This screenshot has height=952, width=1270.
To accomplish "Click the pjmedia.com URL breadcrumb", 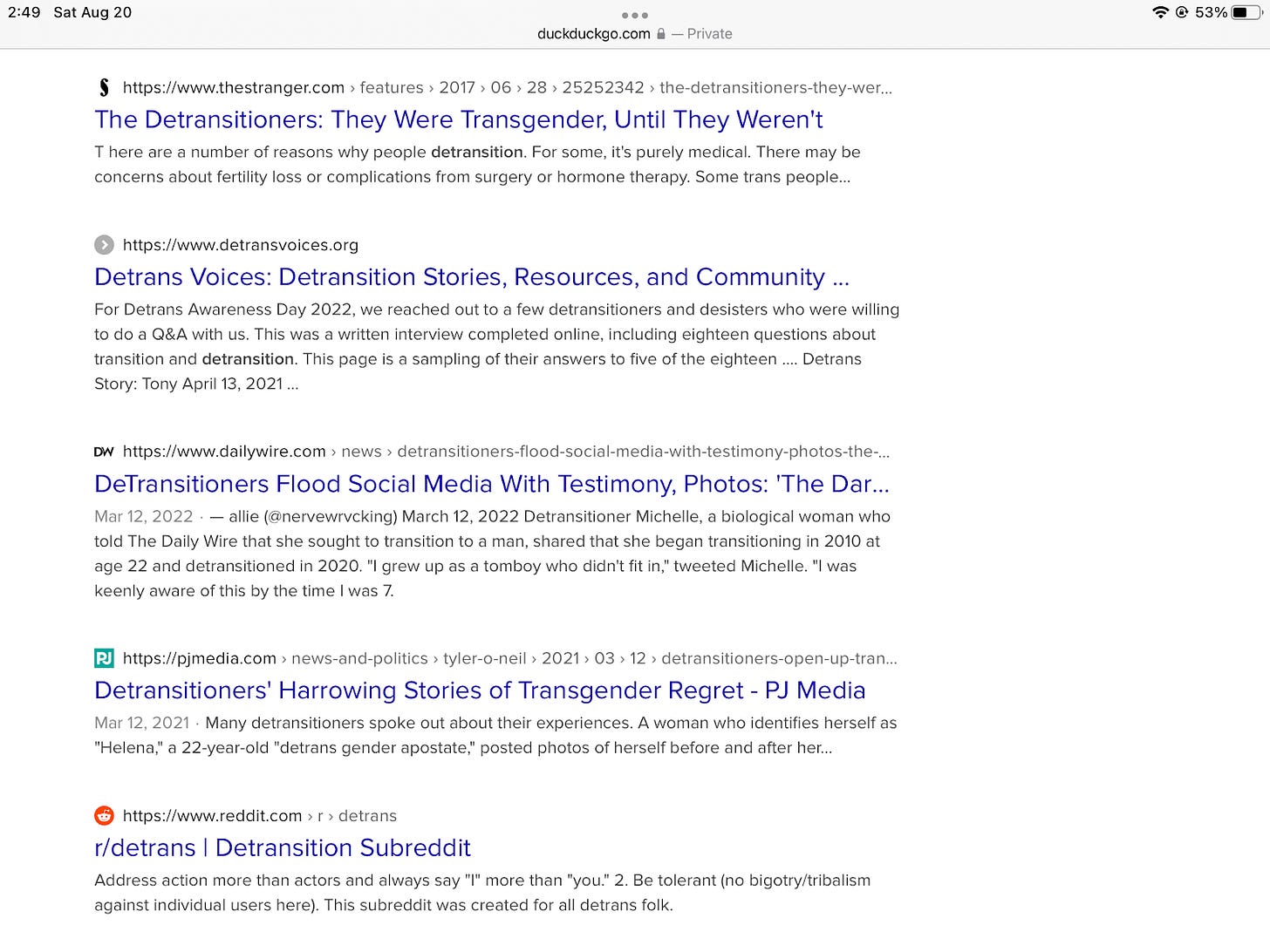I will point(510,658).
